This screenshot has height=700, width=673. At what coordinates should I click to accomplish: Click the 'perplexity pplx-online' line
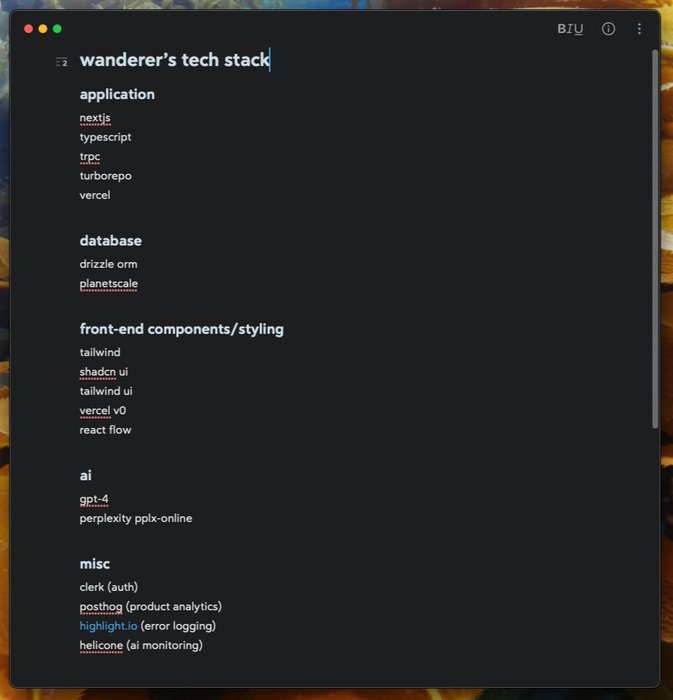click(x=136, y=519)
